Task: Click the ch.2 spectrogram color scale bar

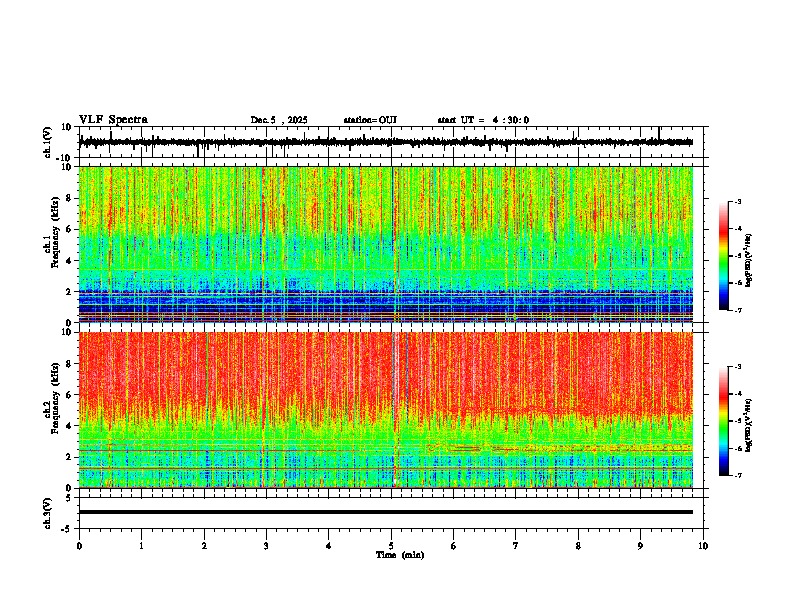Action: pyautogui.click(x=724, y=421)
